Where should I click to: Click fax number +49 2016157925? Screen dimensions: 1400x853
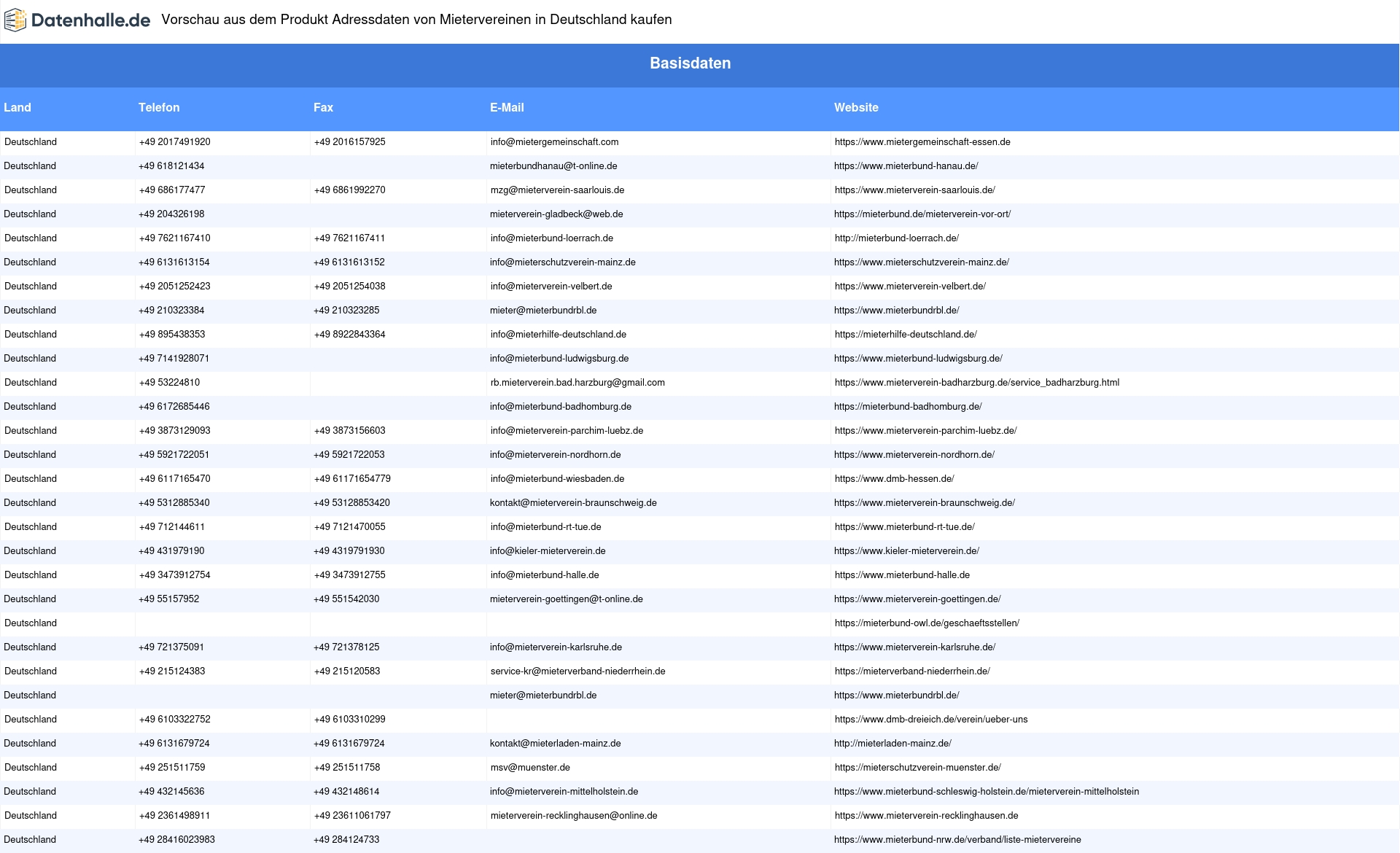tap(350, 142)
